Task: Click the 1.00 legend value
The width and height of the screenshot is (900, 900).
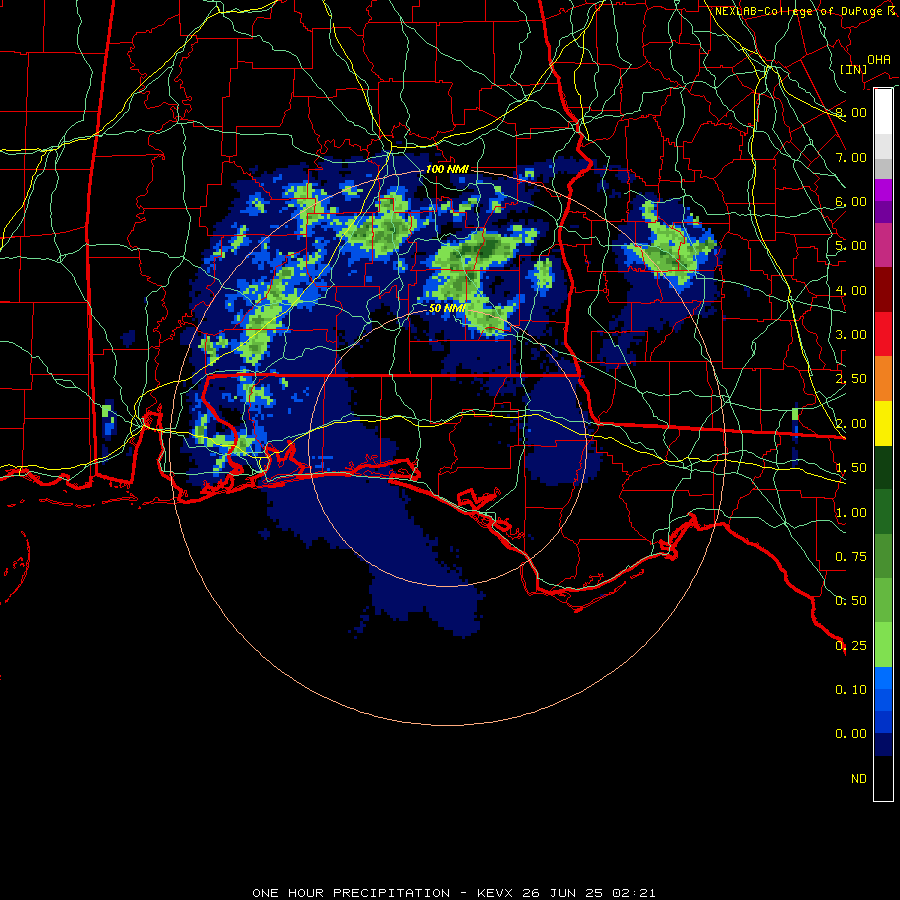Action: [851, 513]
